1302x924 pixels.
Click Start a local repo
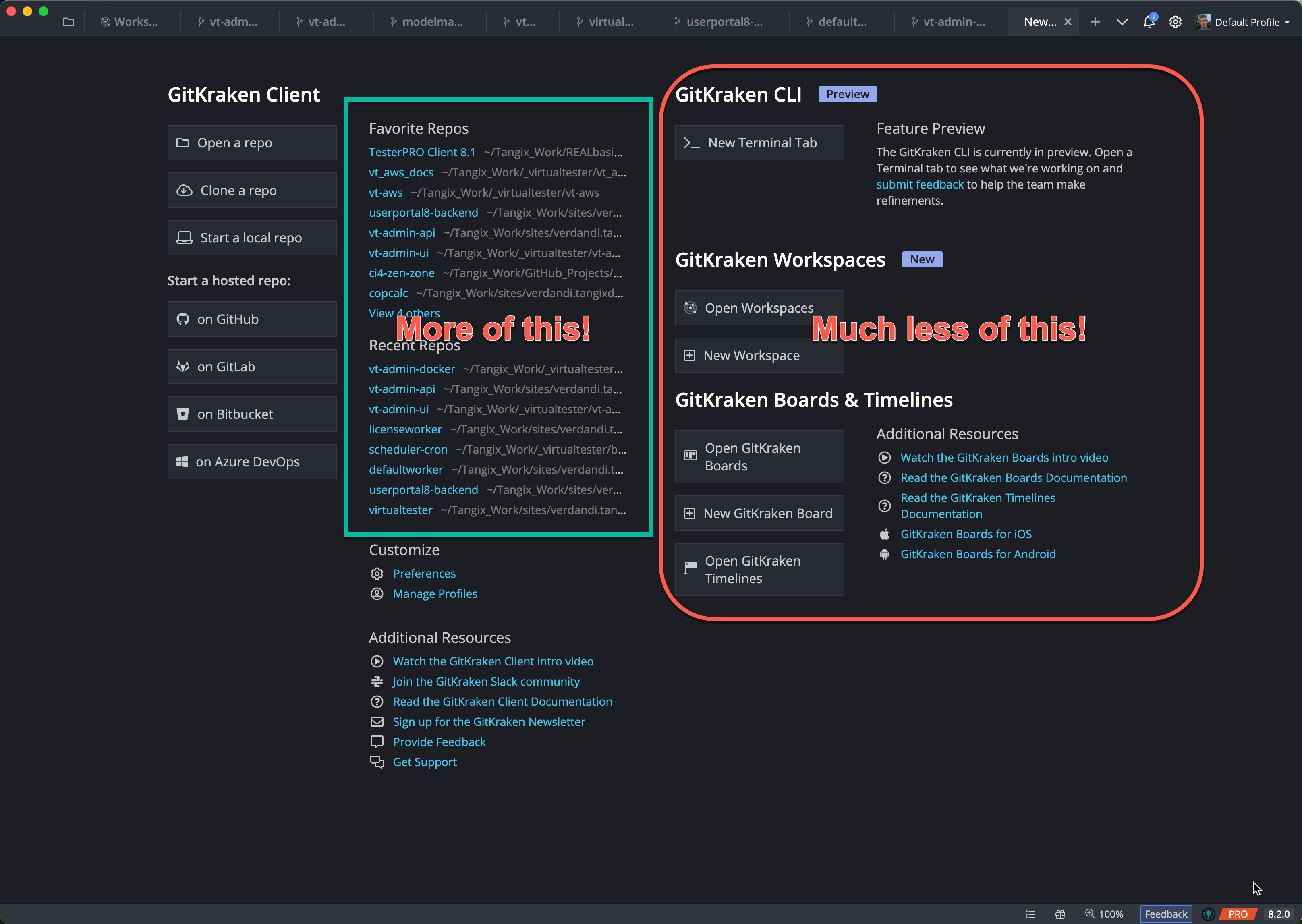[x=251, y=238]
